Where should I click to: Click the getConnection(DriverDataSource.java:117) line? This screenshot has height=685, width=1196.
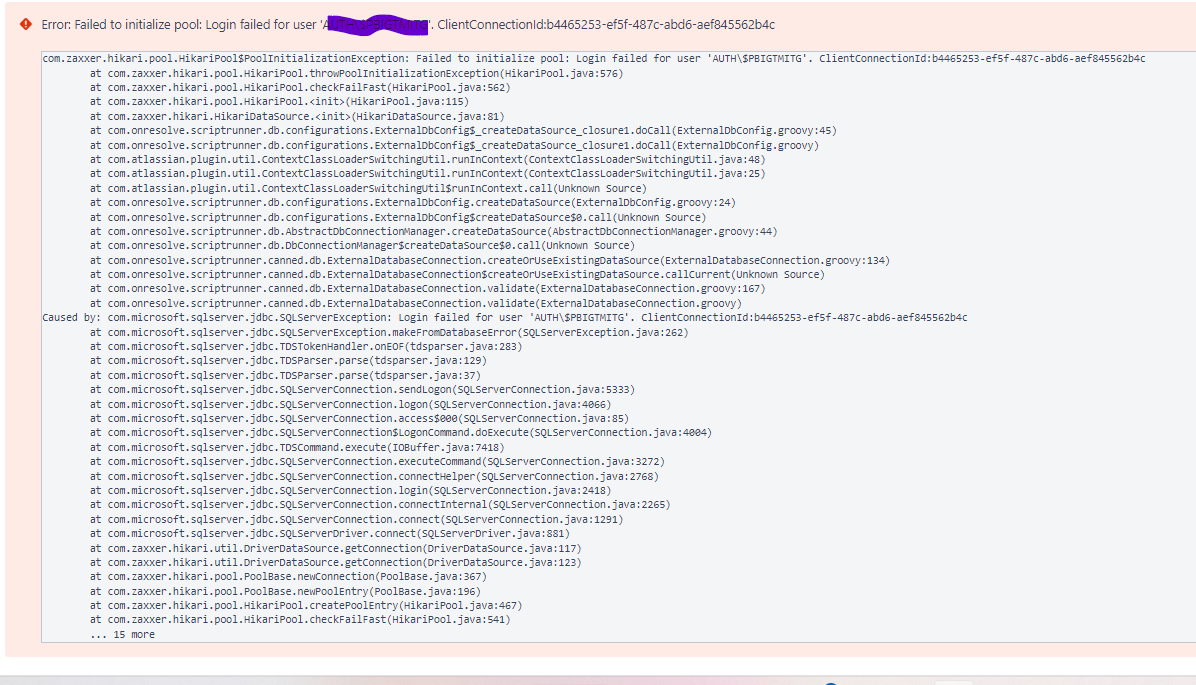[336, 548]
